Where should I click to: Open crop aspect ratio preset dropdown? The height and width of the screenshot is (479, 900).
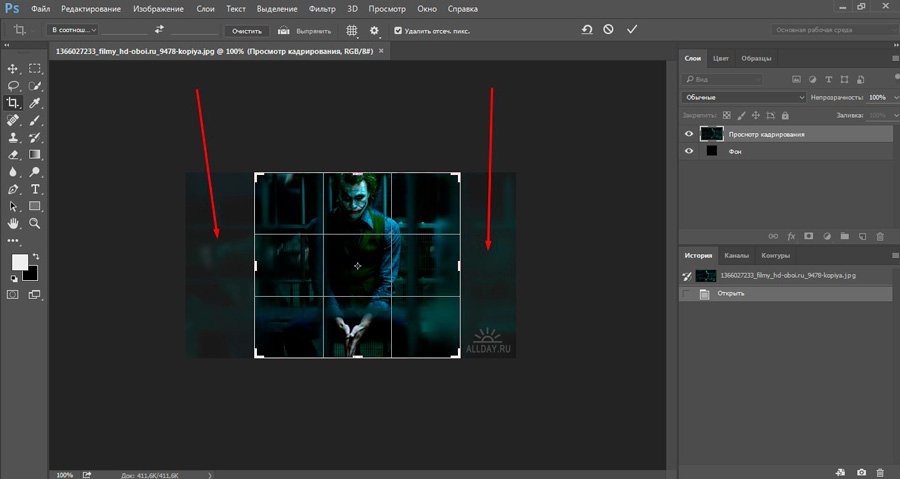pyautogui.click(x=72, y=30)
